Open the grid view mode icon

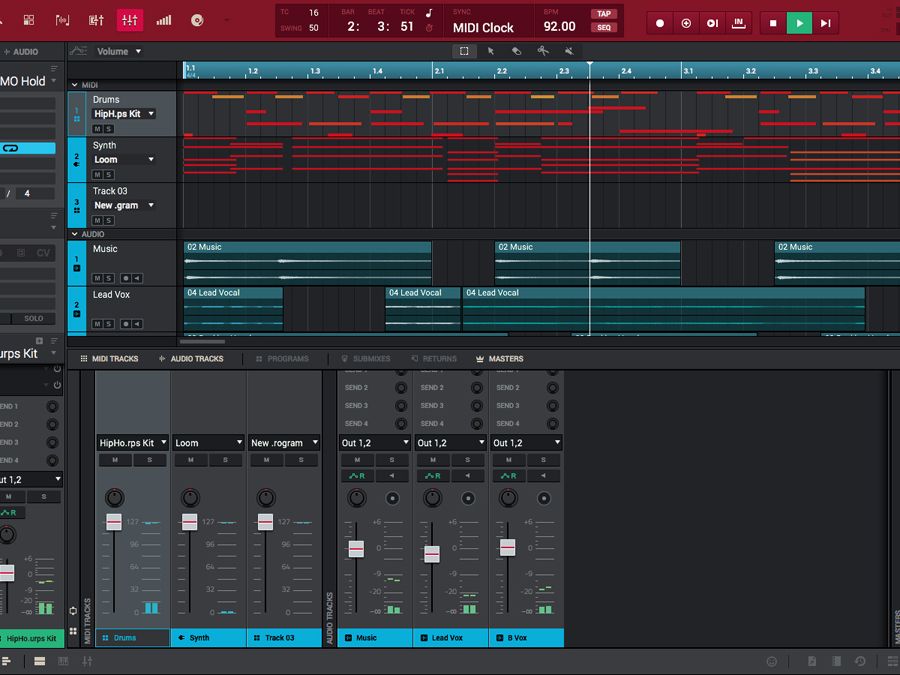[29, 21]
